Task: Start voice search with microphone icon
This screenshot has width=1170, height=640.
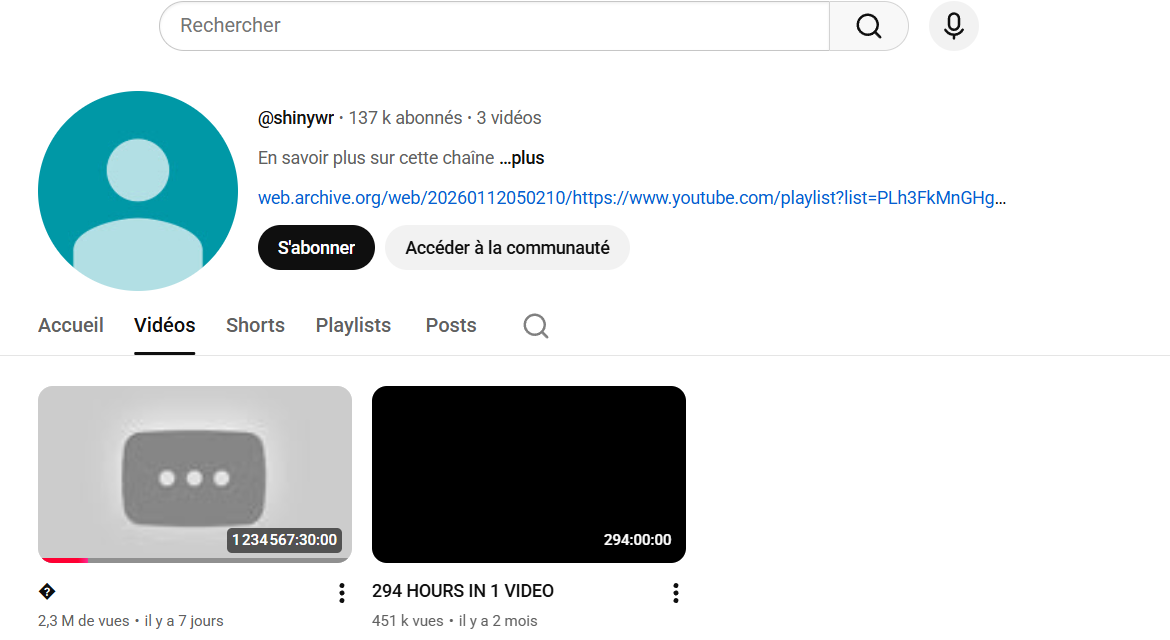Action: [x=954, y=26]
